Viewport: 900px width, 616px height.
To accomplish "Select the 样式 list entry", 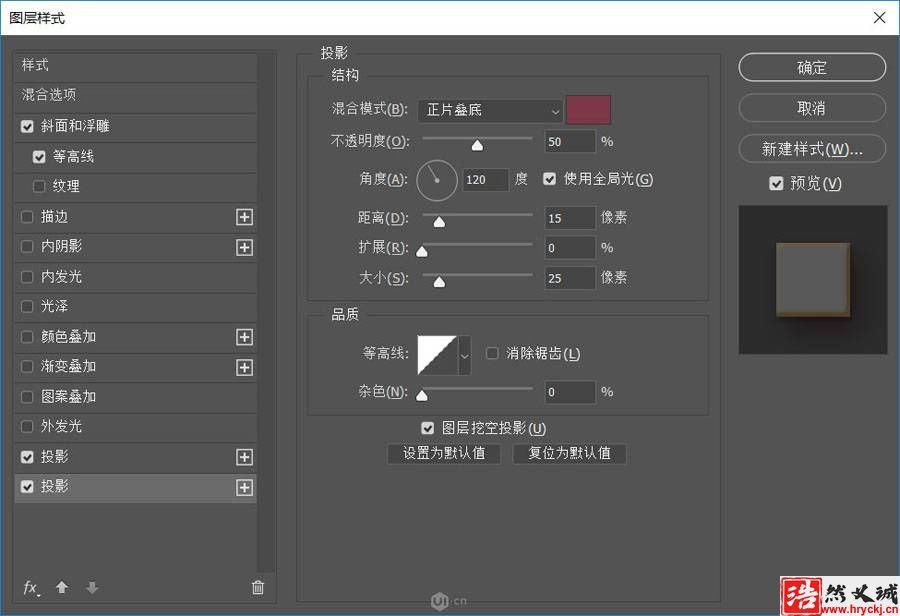I will coord(135,65).
